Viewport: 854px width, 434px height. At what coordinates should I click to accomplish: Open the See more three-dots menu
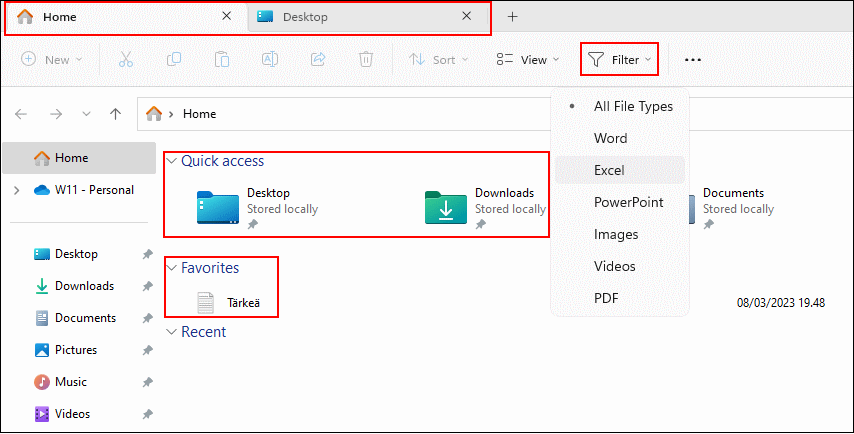pos(693,60)
